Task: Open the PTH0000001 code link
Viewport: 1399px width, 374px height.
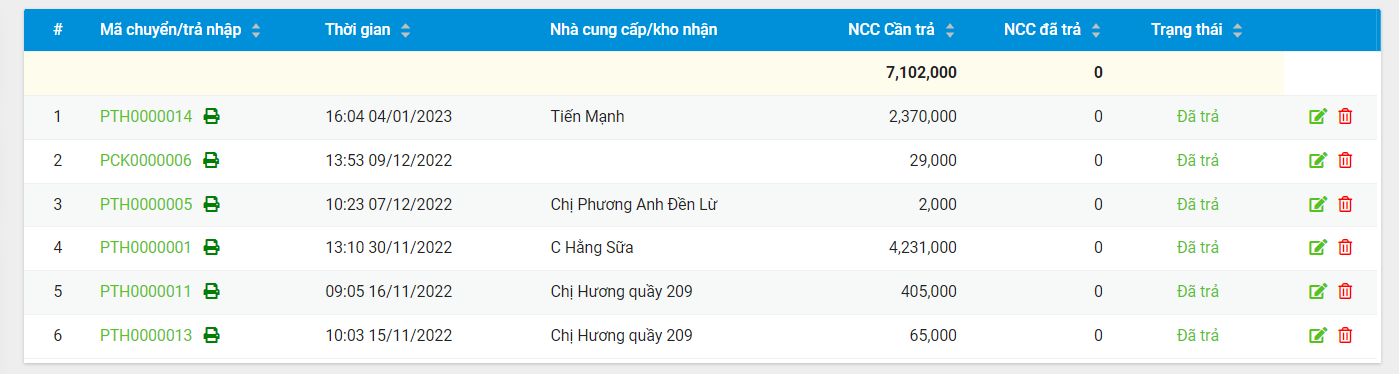Action: pyautogui.click(x=146, y=247)
